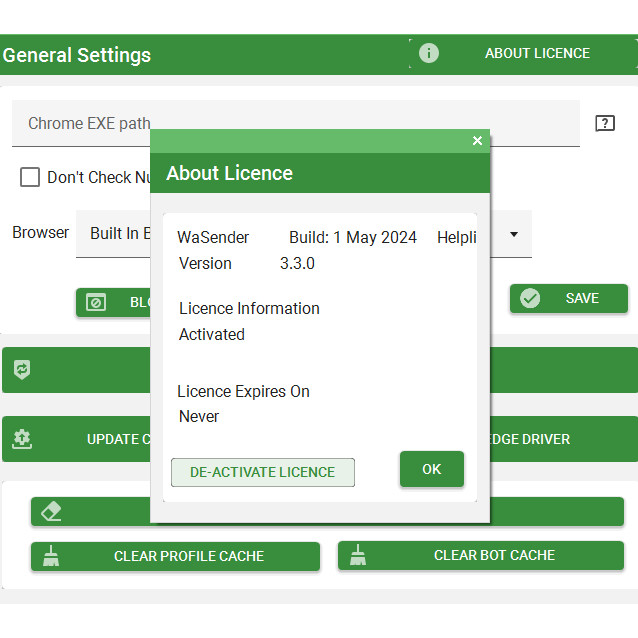
Task: Click the shield refresh icon on green bar
Action: coord(21,370)
